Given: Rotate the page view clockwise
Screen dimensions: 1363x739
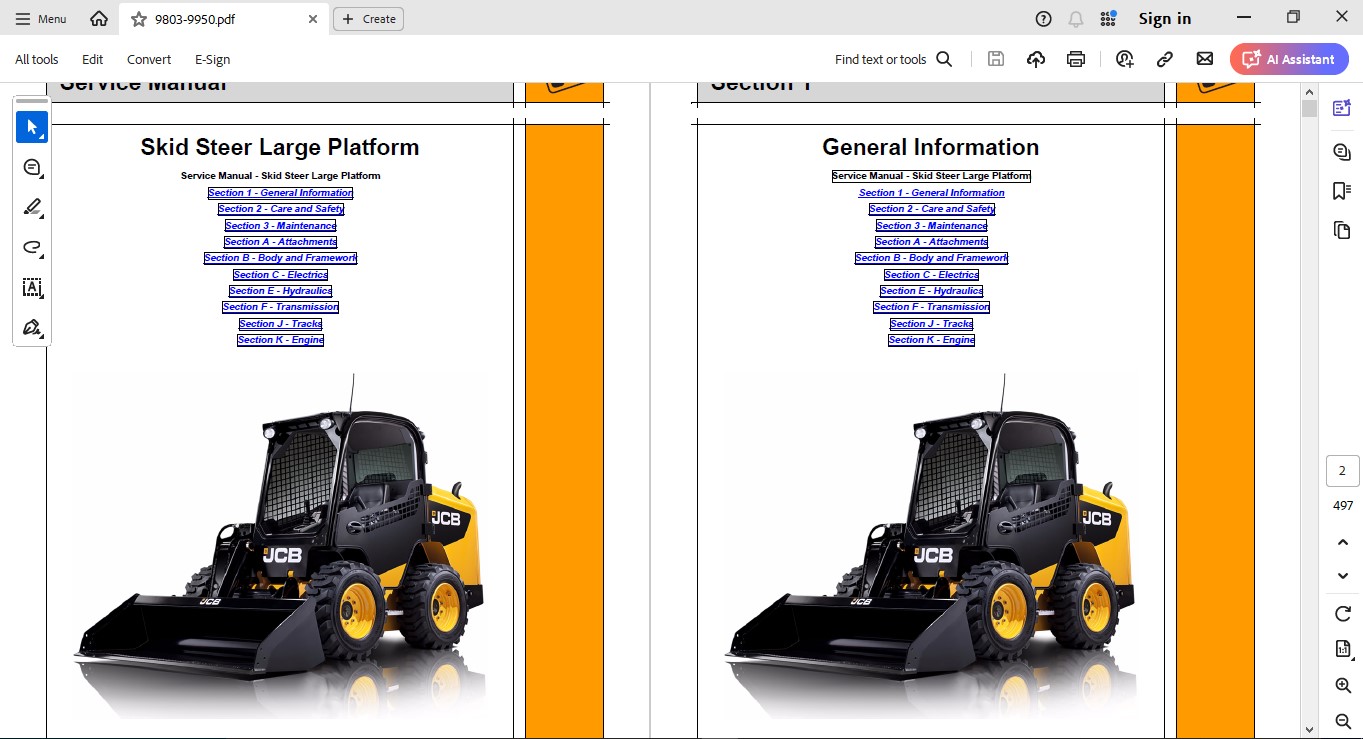Looking at the screenshot, I should [1343, 613].
